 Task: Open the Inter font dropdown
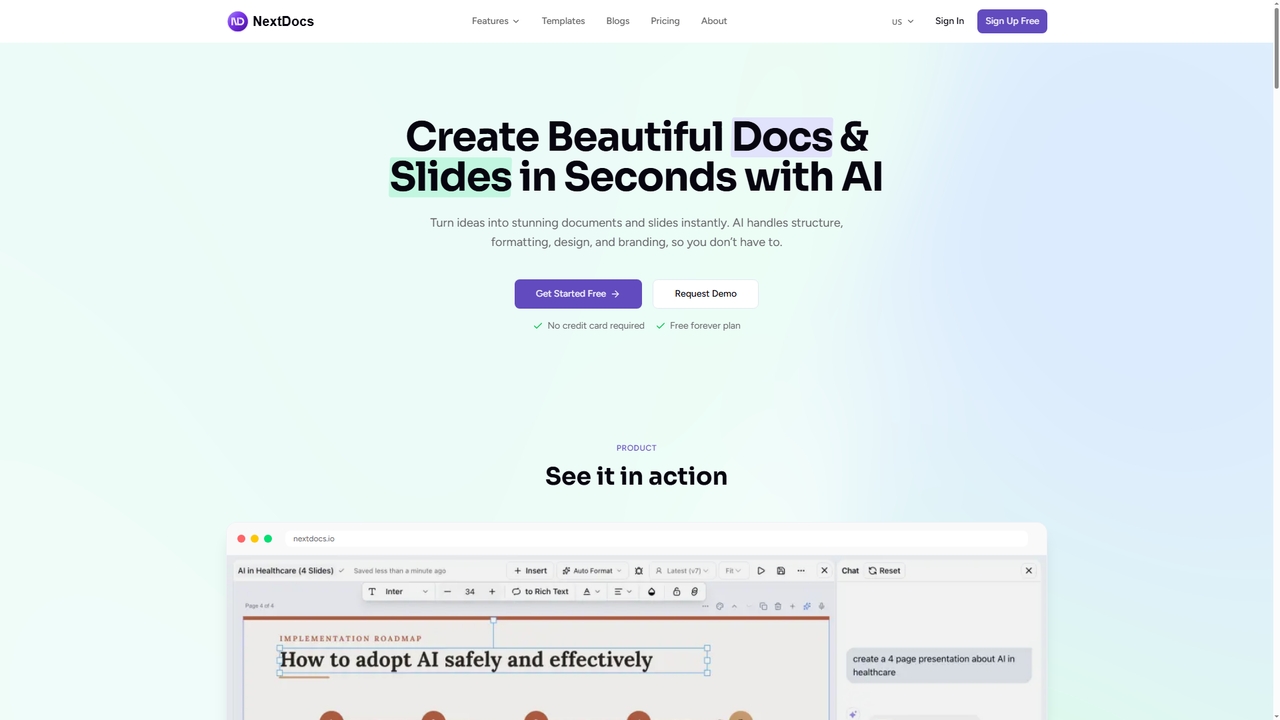407,592
